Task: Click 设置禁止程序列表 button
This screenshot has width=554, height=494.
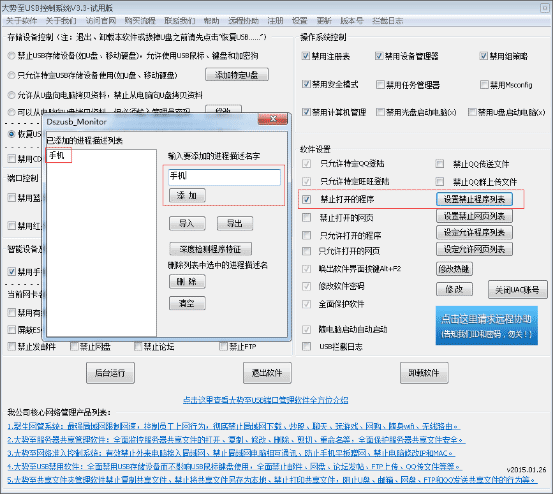Action: (x=475, y=199)
